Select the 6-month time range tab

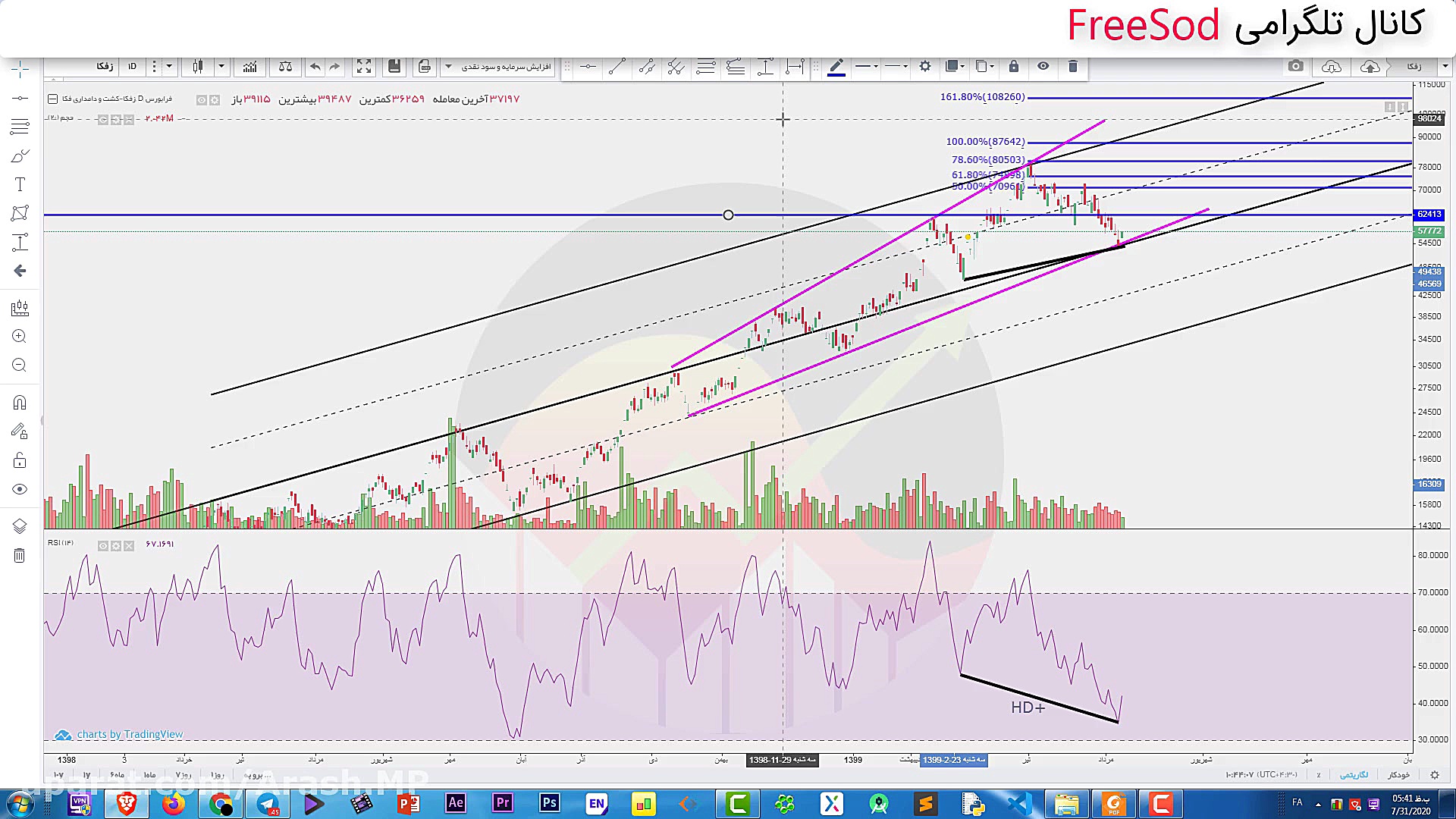point(116,775)
